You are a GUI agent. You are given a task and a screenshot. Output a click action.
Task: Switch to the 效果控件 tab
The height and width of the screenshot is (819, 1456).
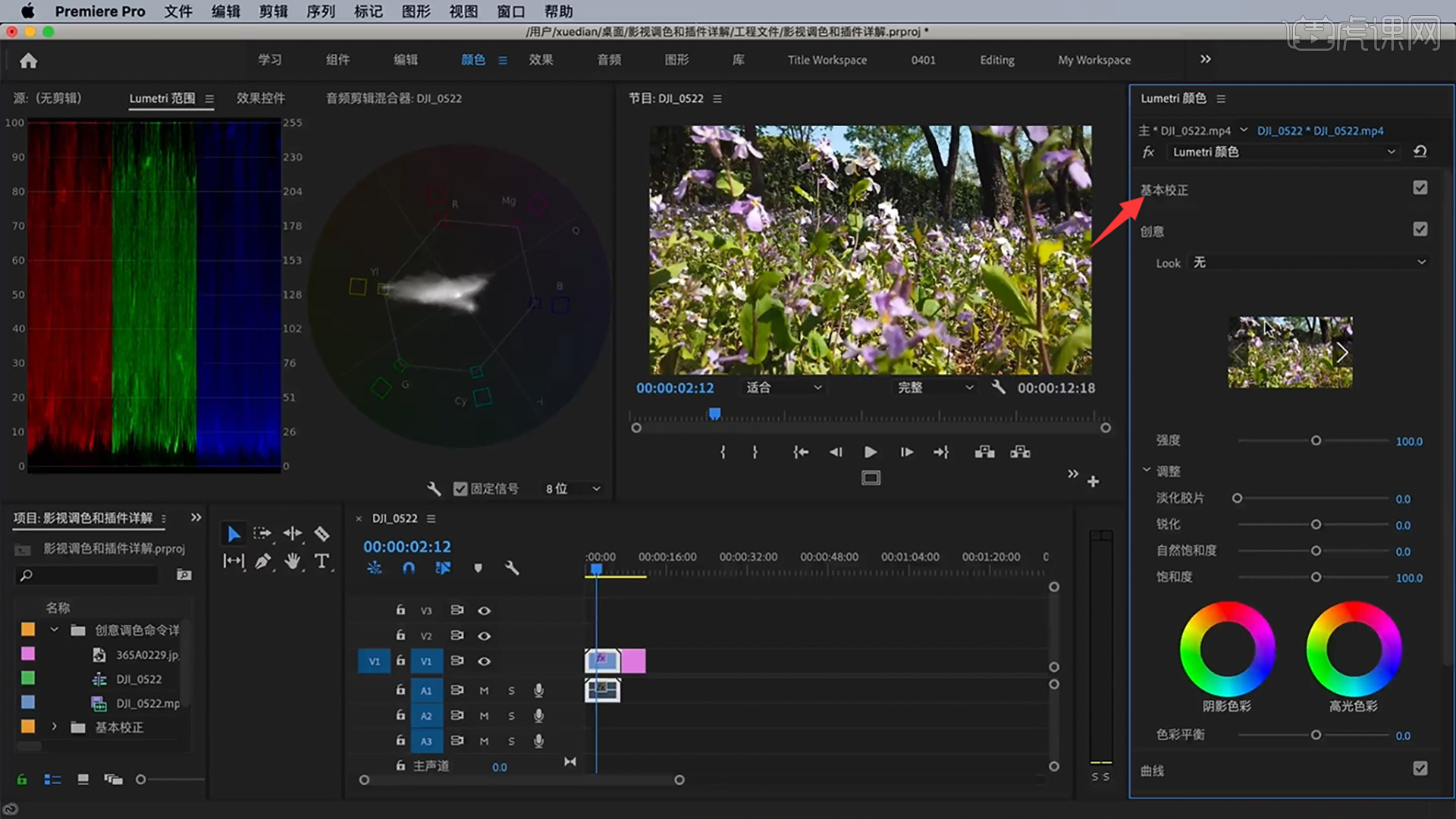click(260, 99)
